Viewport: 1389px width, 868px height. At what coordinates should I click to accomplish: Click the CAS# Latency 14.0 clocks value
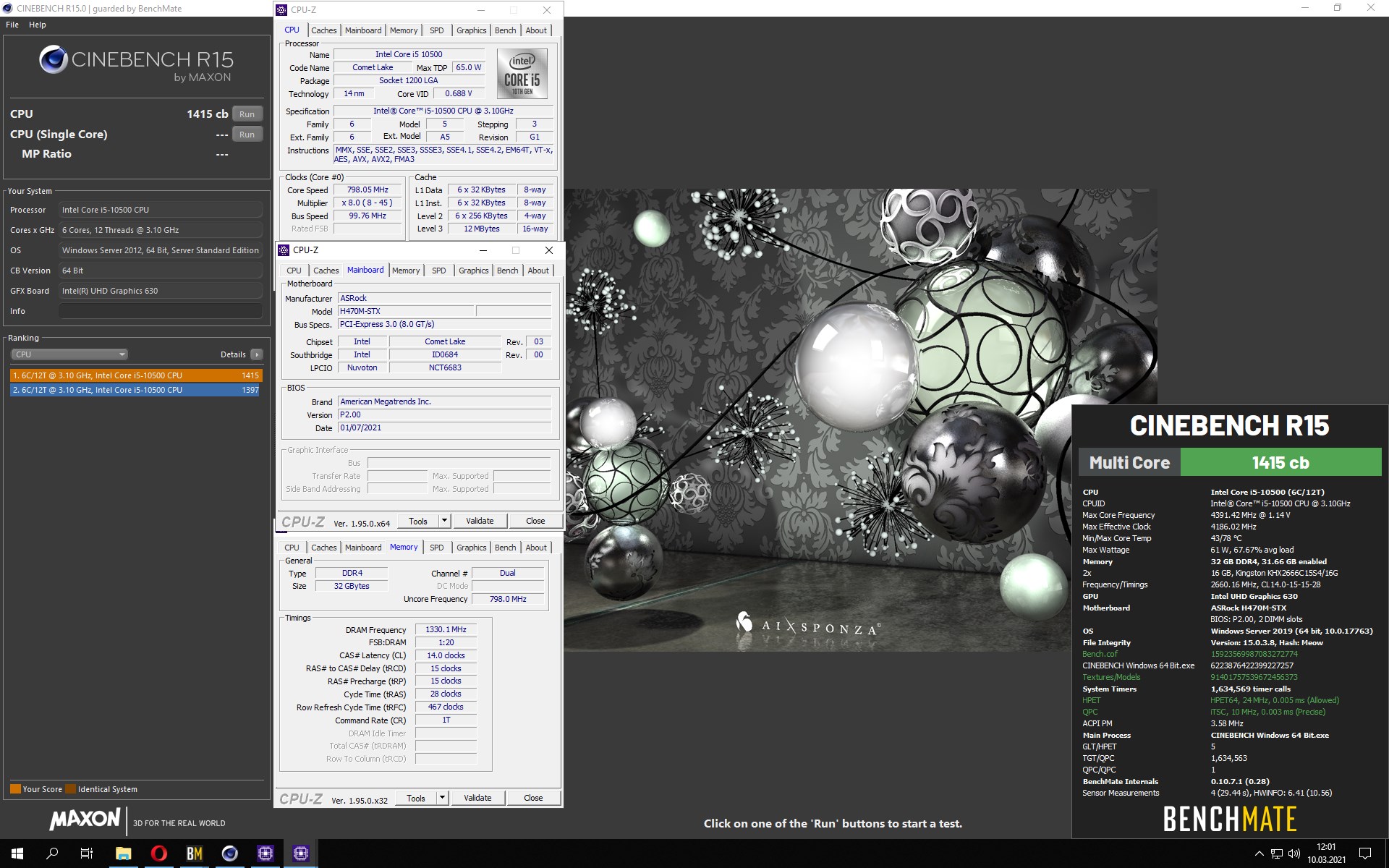446,656
